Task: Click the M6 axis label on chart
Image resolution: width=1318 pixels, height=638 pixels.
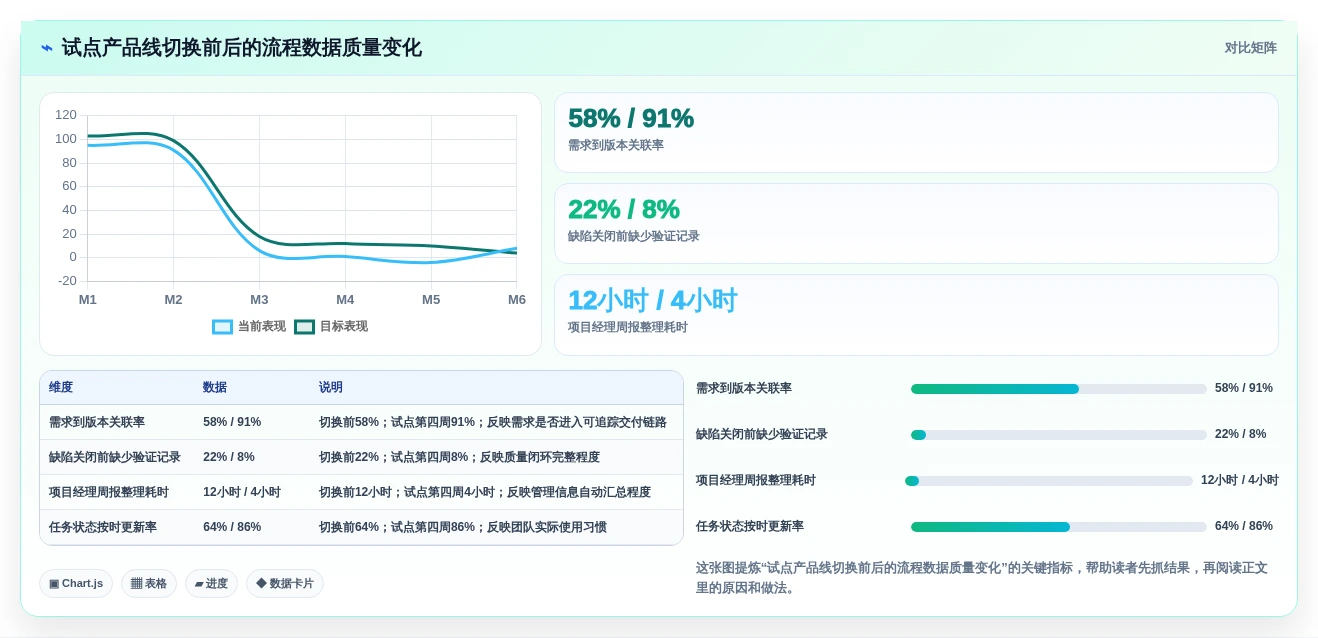Action: point(517,300)
